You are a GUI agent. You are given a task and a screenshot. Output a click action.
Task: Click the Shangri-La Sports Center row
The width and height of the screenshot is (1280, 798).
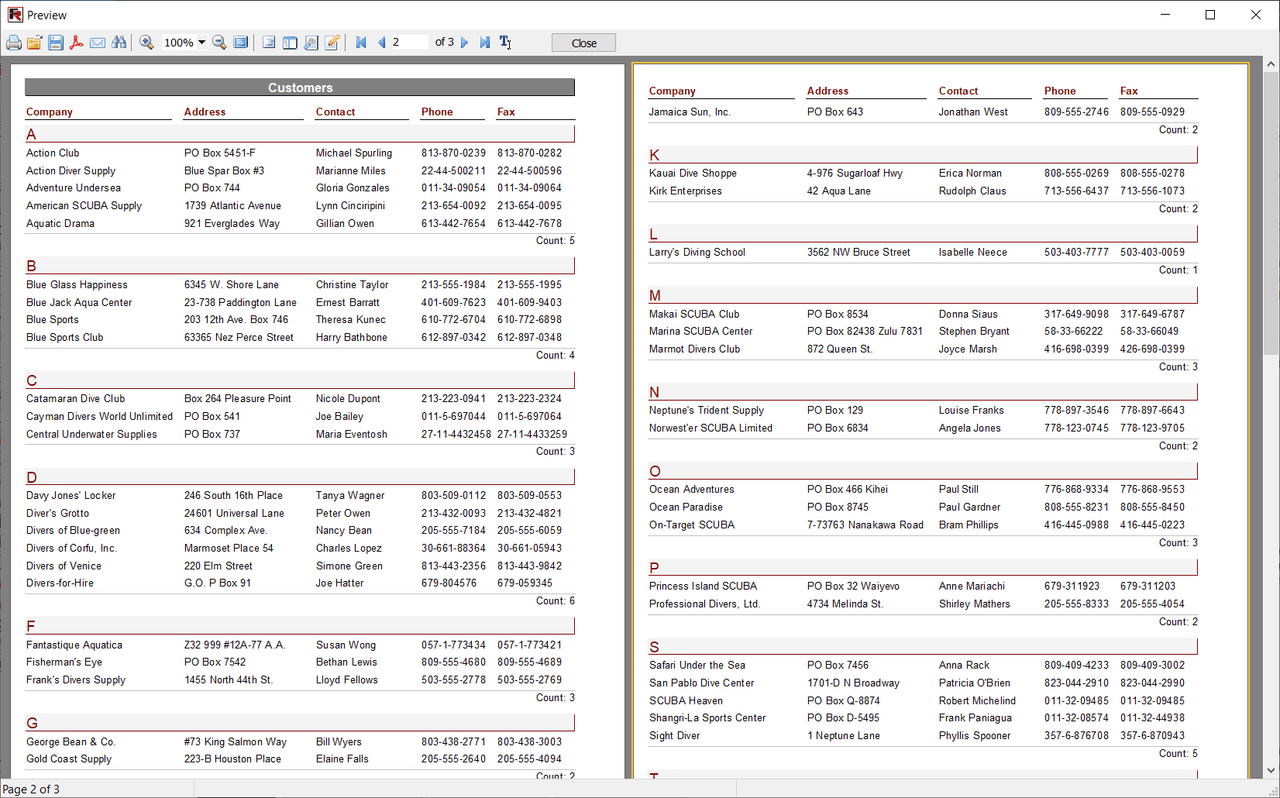[x=707, y=718]
